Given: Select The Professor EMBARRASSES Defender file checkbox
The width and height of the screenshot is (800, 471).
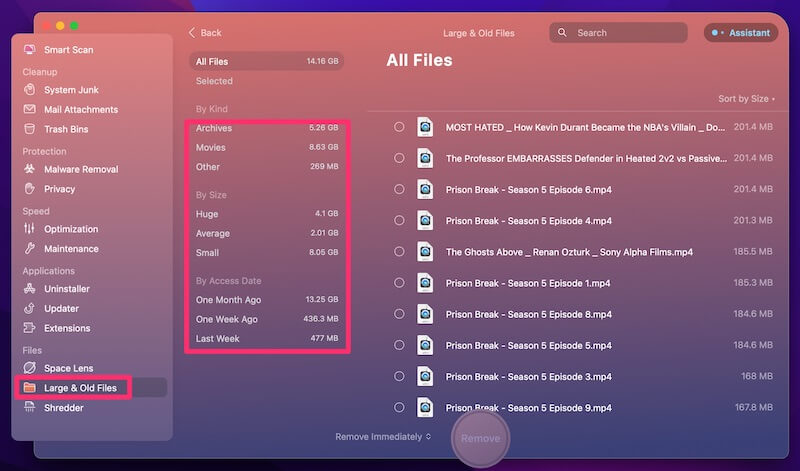Looking at the screenshot, I should tap(399, 158).
